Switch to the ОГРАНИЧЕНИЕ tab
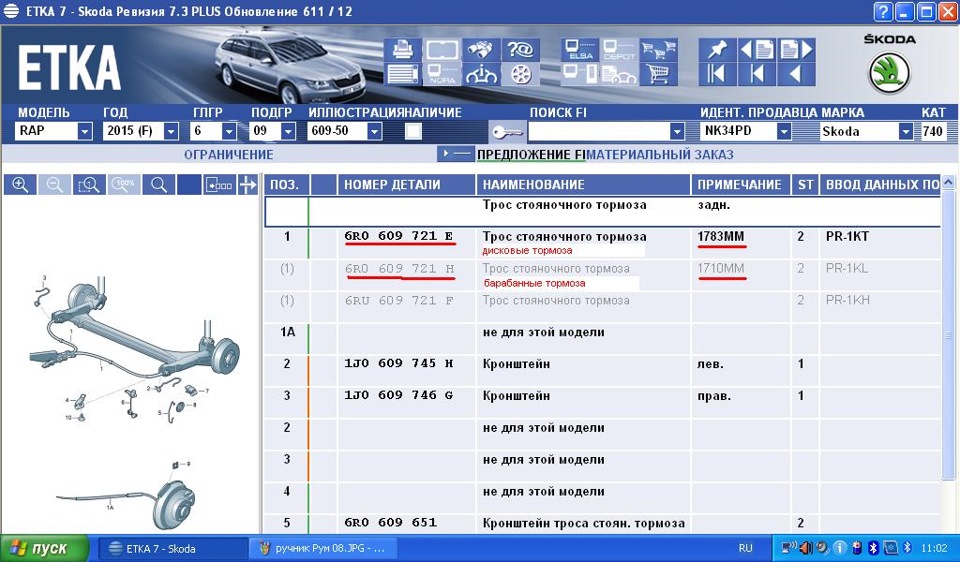This screenshot has width=960, height=562. click(x=228, y=155)
